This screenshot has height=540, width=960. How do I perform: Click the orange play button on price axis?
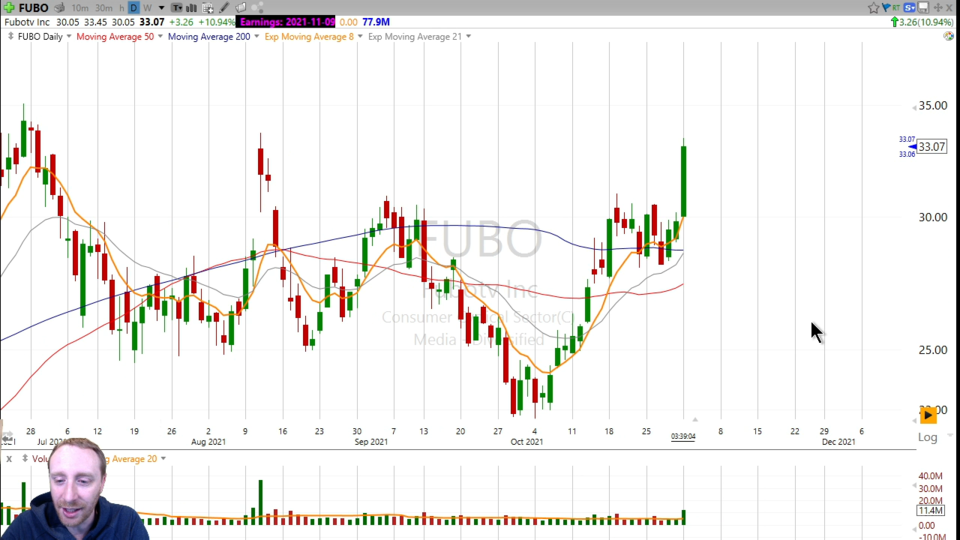[x=928, y=415]
